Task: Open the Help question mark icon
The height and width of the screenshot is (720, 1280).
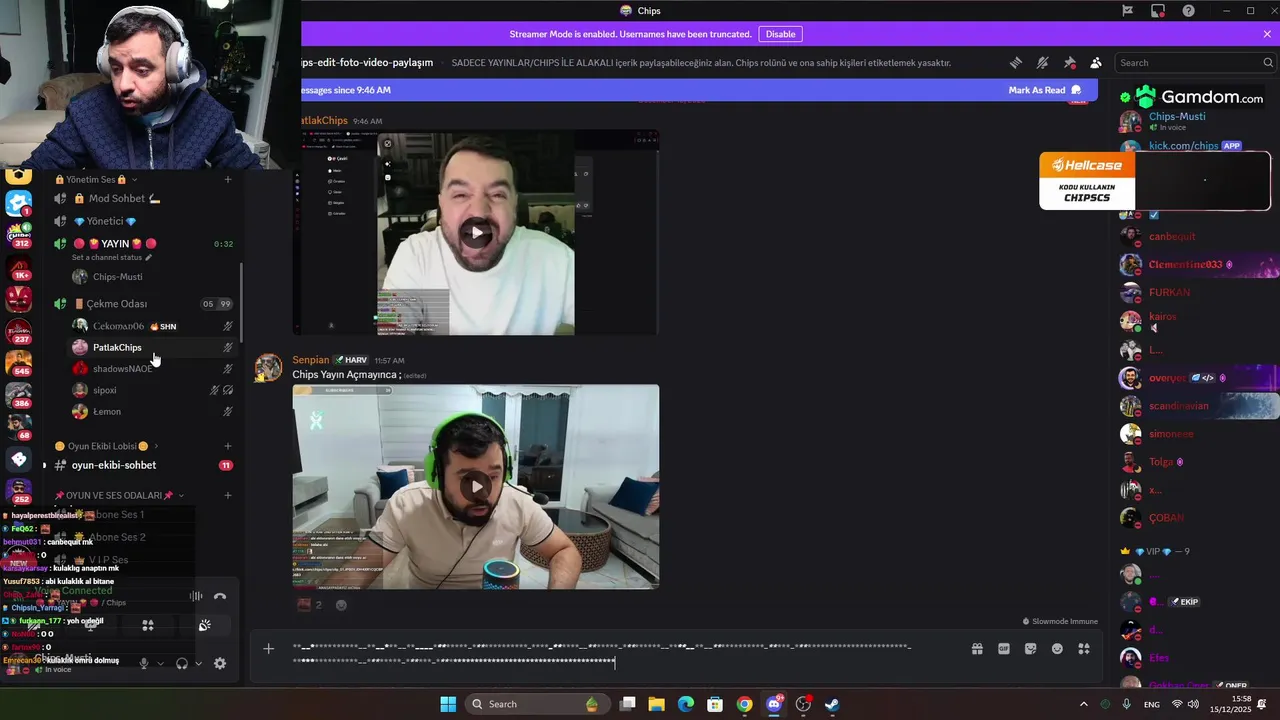Action: (1188, 11)
